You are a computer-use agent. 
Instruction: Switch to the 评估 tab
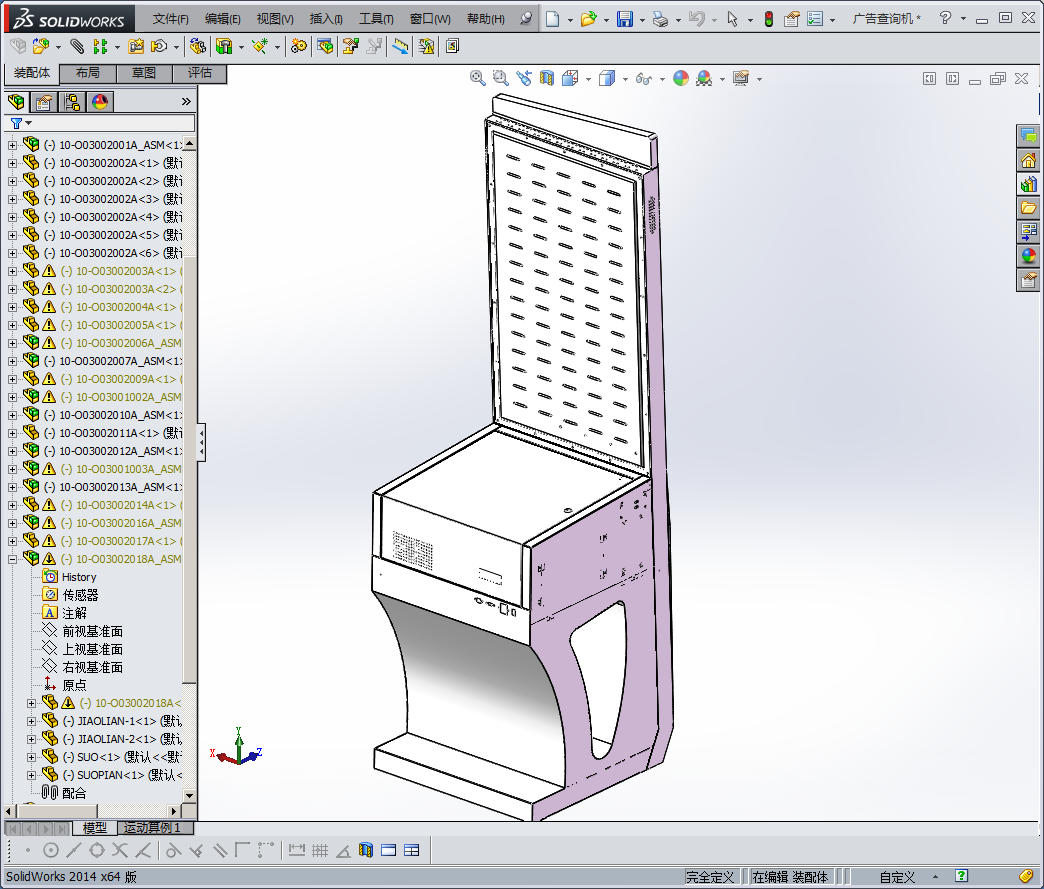point(200,73)
